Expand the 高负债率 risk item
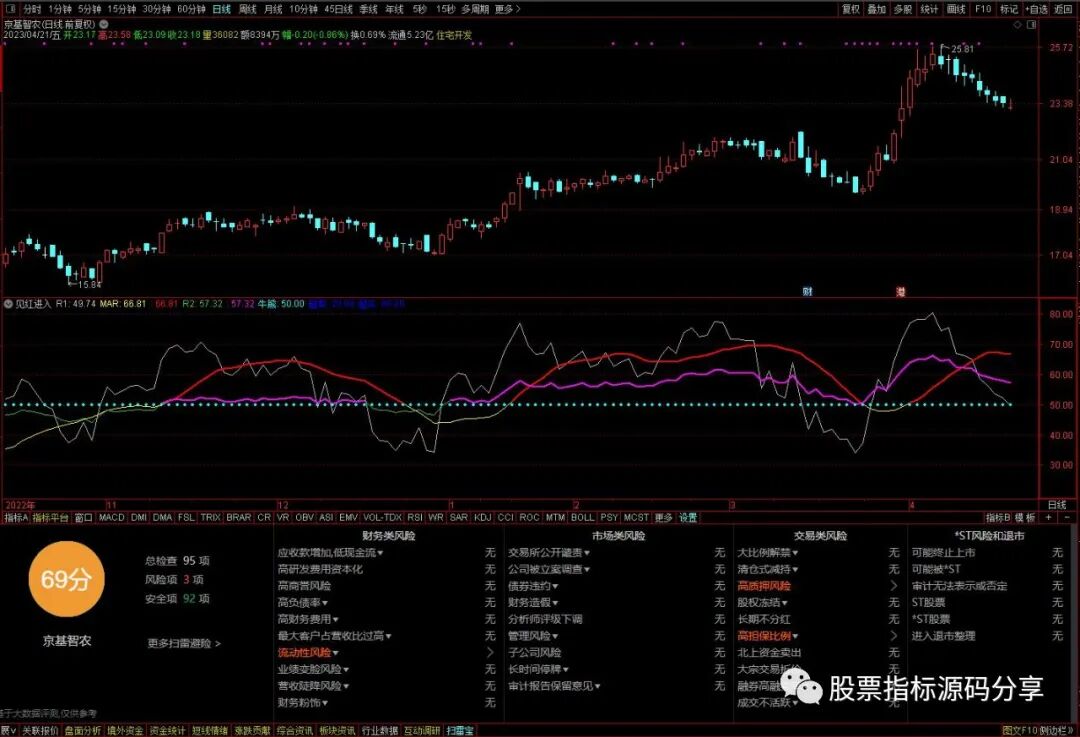1080x737 pixels. pos(303,603)
